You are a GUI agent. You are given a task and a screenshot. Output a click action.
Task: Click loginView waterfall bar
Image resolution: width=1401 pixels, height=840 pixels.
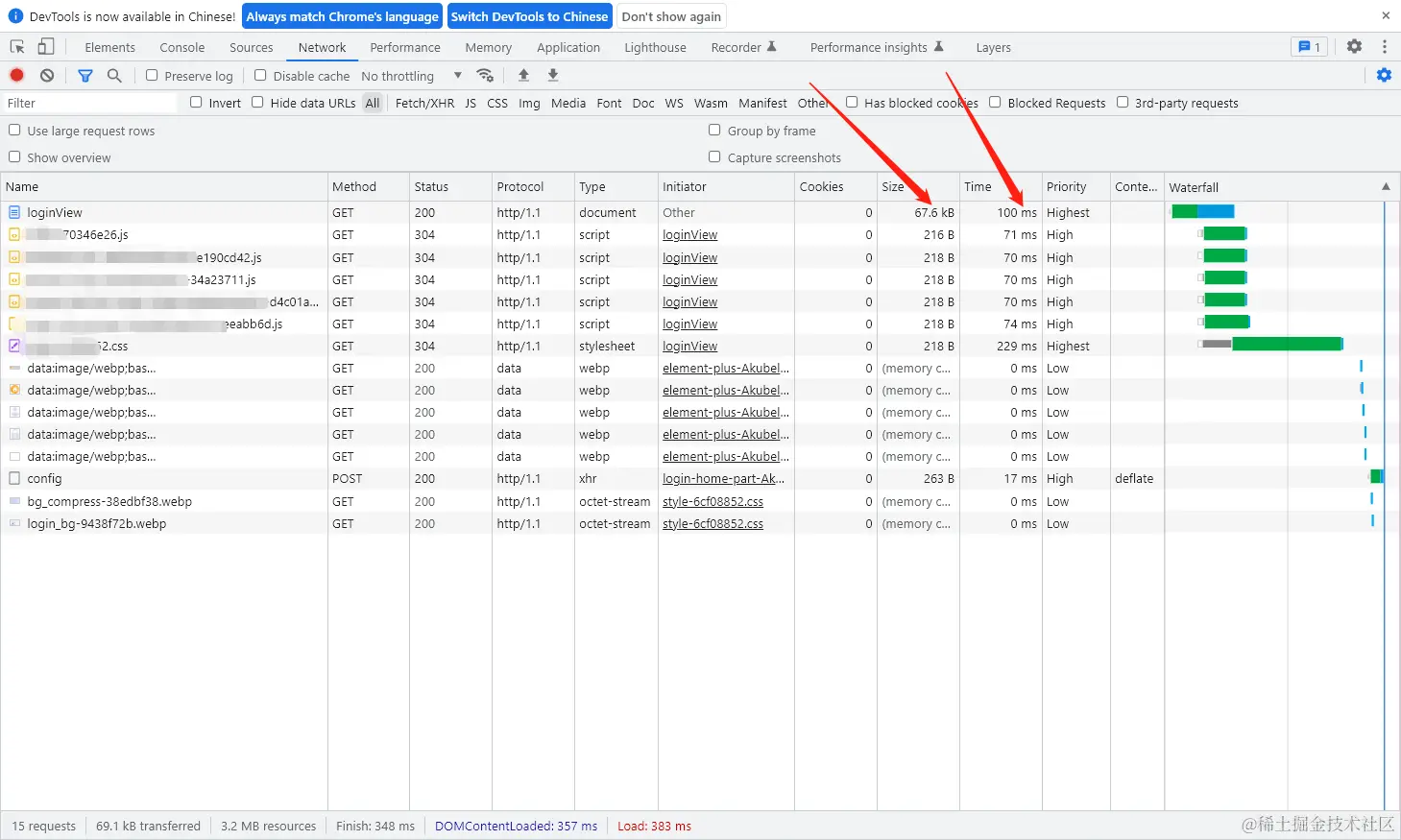1202,211
